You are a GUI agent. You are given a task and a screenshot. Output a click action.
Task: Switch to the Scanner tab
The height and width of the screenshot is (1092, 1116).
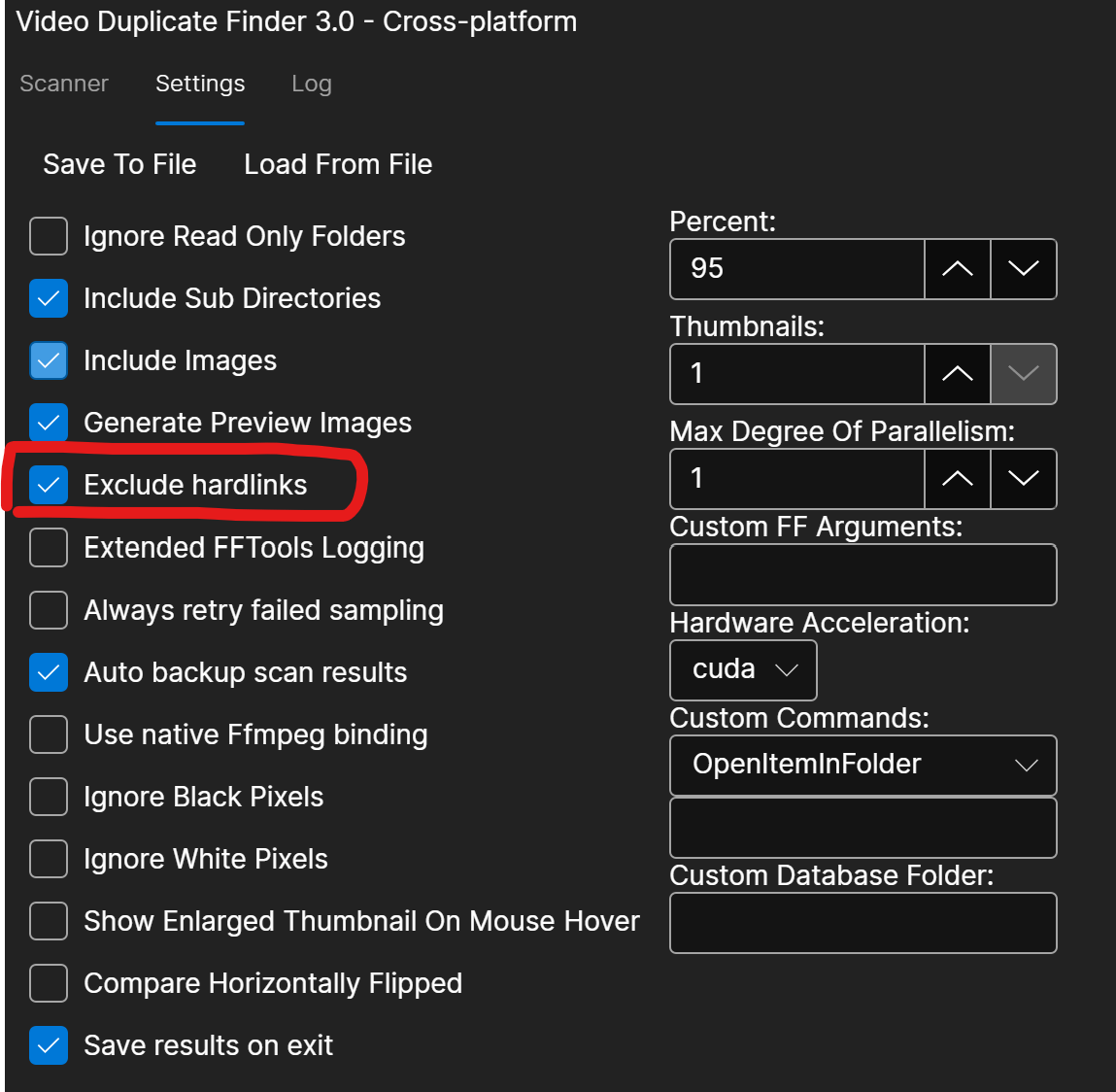click(x=63, y=84)
